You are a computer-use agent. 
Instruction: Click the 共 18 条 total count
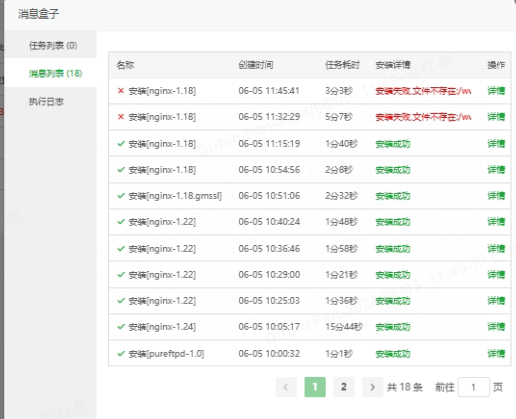tap(405, 387)
